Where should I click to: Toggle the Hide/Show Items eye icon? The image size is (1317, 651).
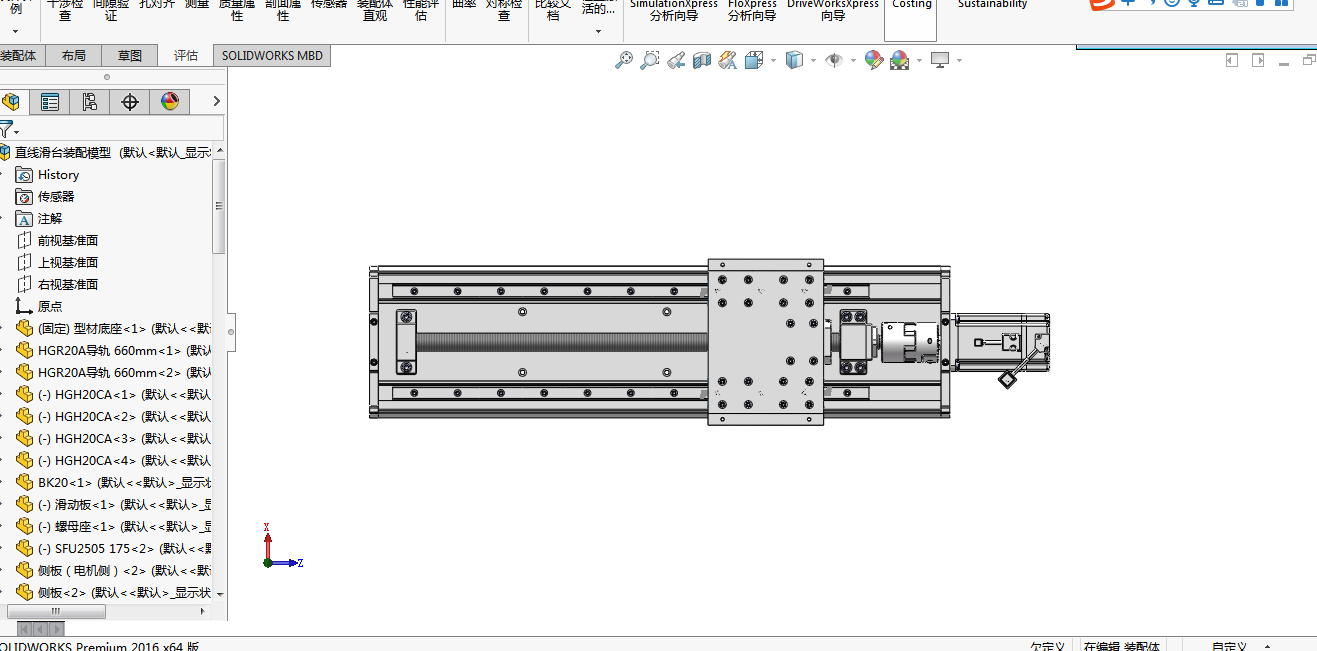click(833, 60)
